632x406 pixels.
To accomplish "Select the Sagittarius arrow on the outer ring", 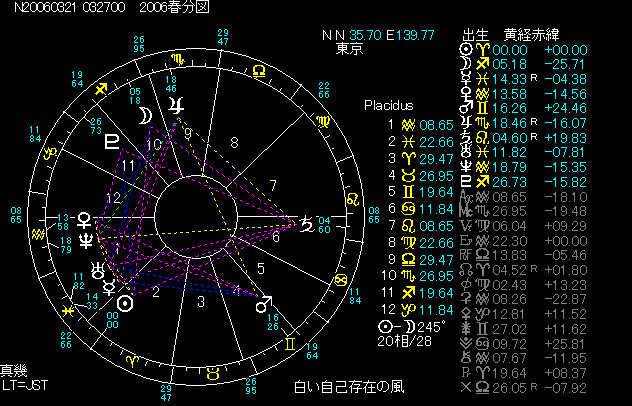I will (101, 90).
